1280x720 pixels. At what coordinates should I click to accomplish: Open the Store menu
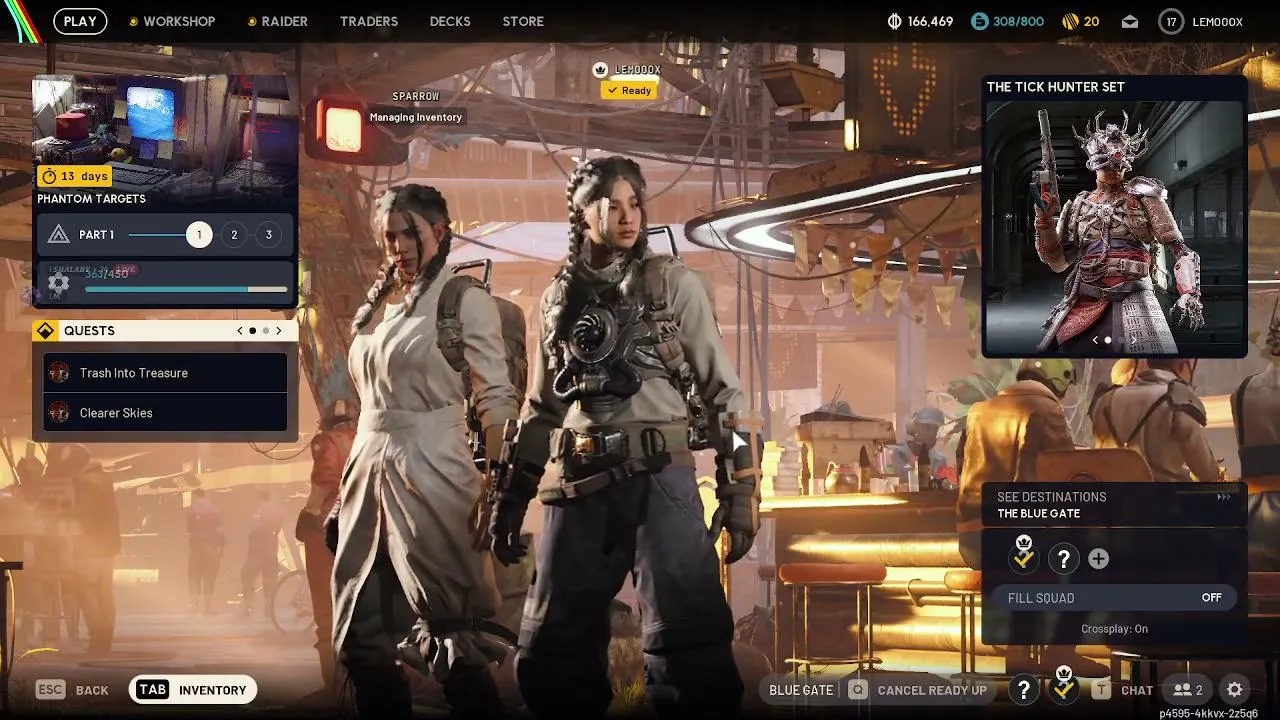(x=523, y=21)
